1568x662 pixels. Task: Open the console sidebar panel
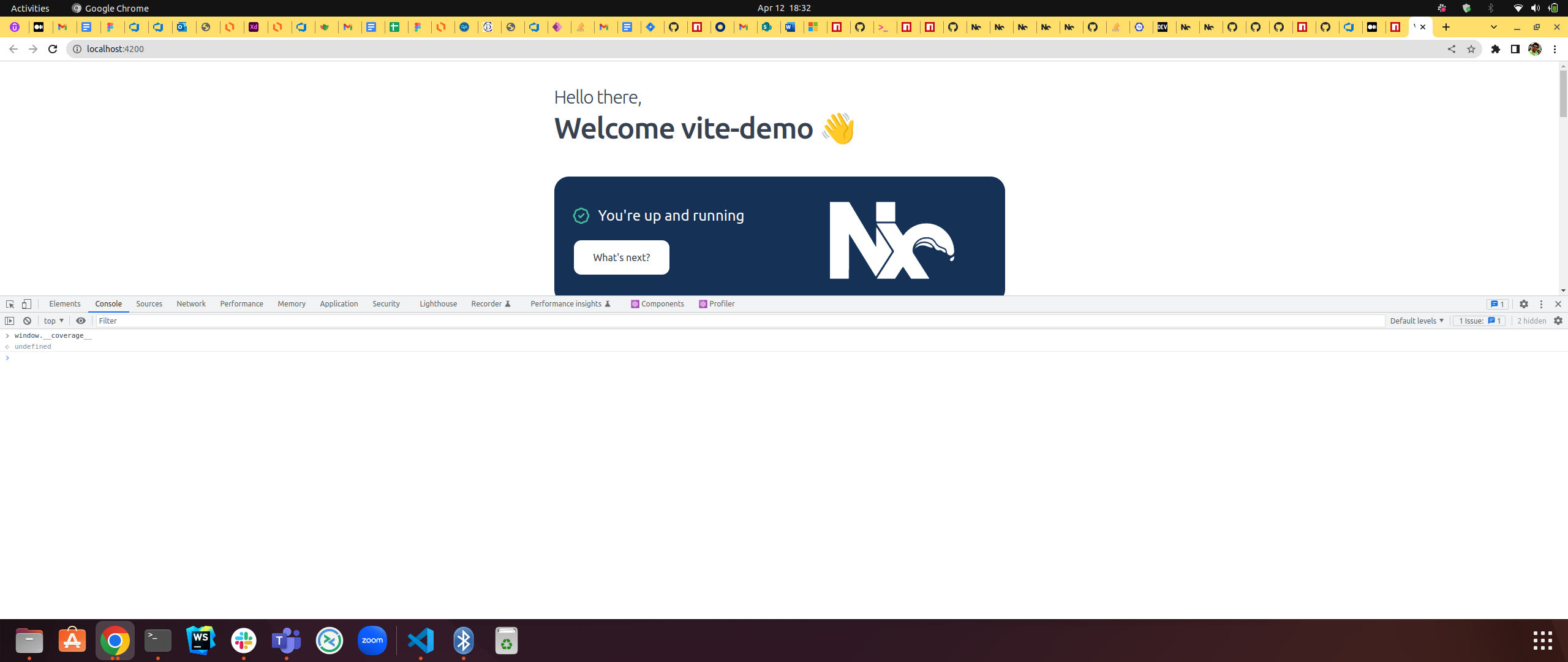click(10, 321)
